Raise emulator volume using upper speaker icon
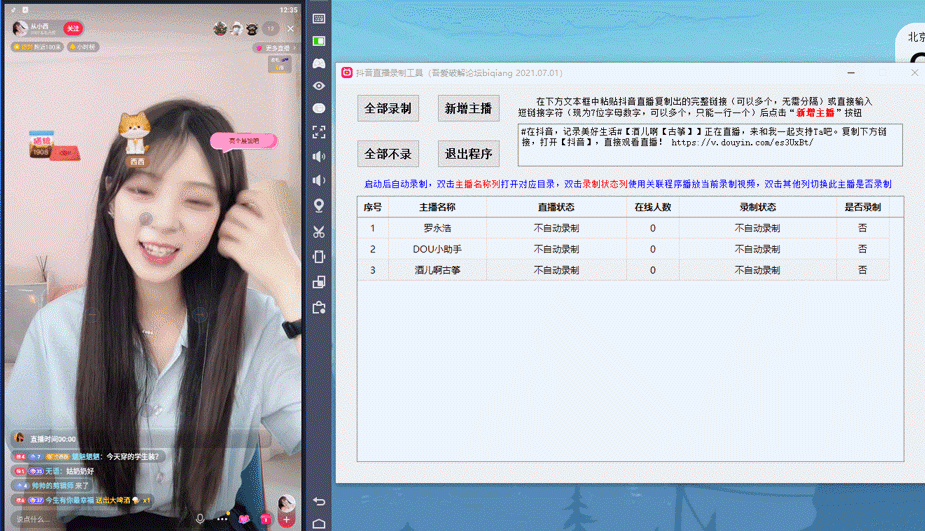 (319, 156)
